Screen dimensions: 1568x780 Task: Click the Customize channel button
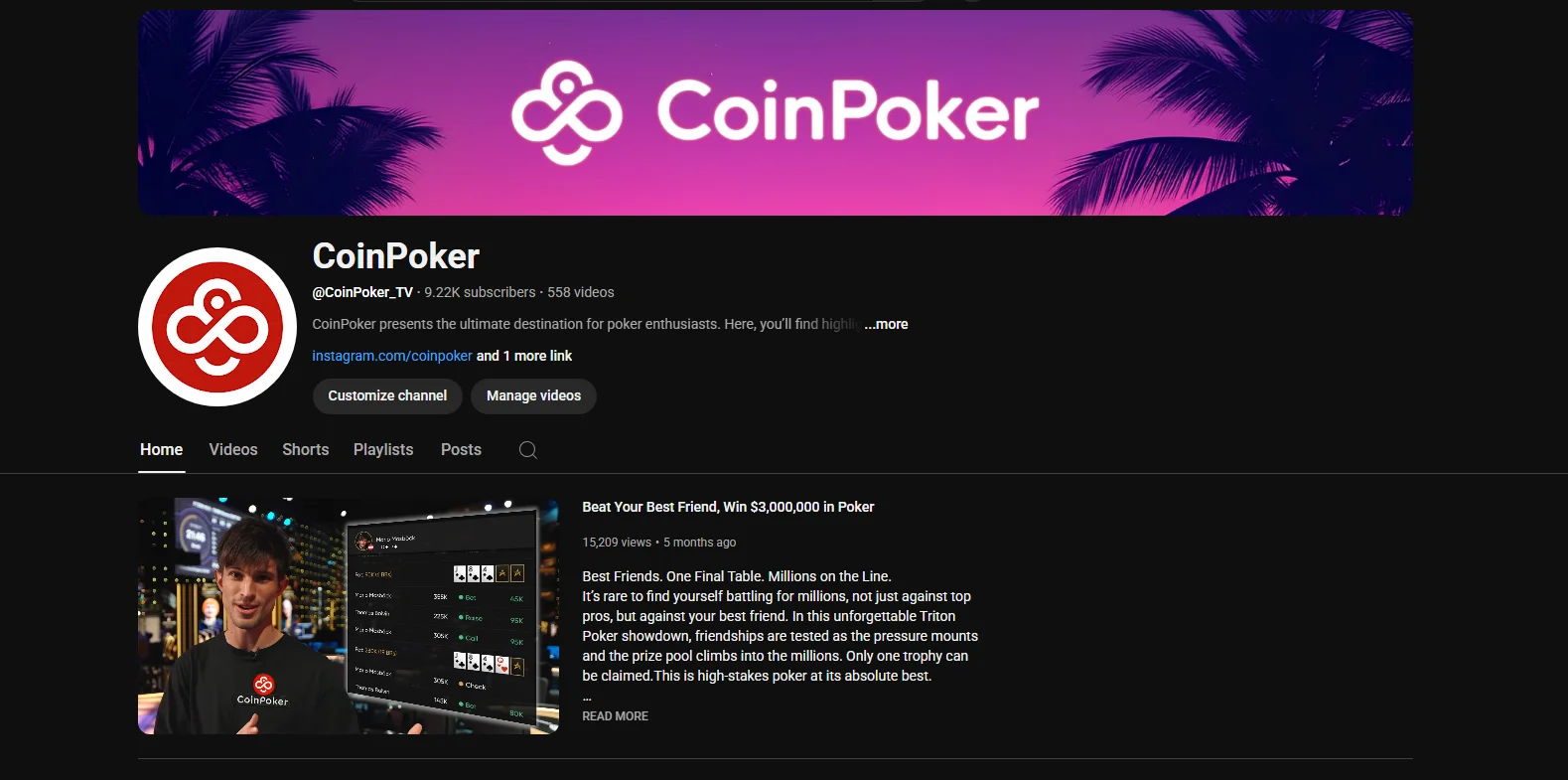(387, 395)
